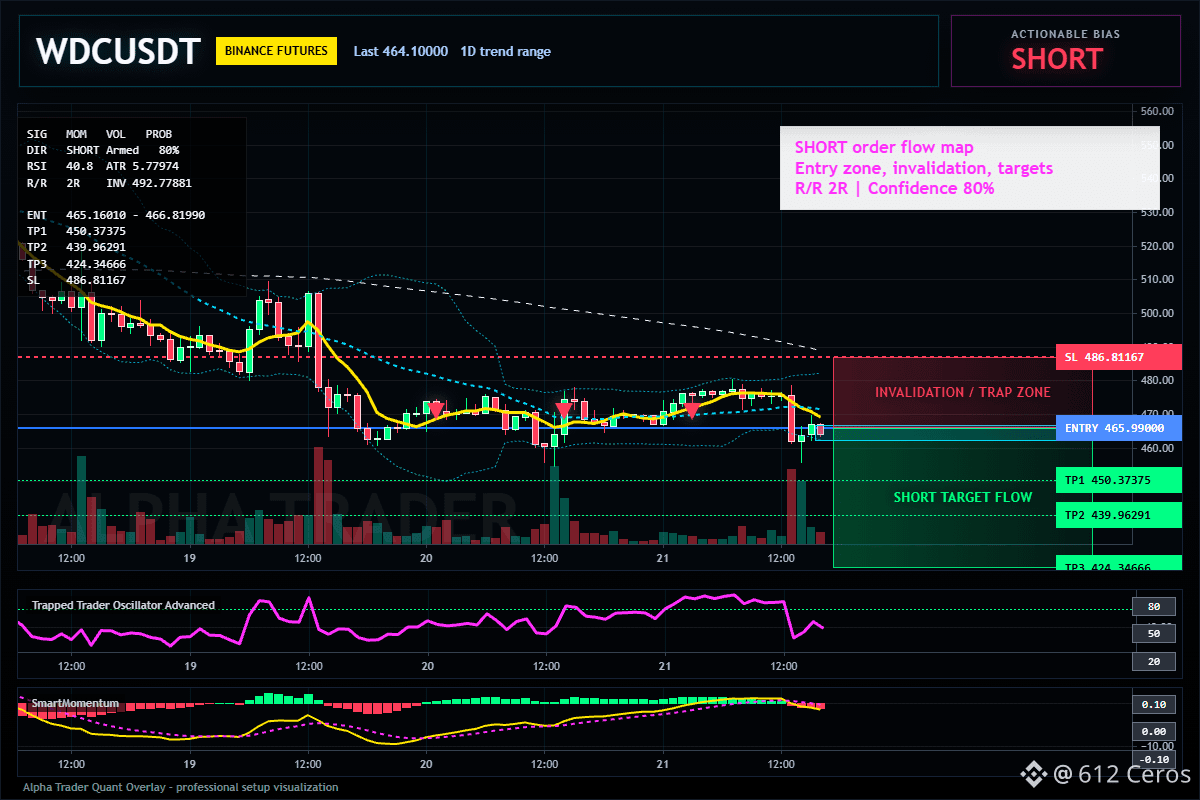
Task: Click the red sell-signal triangle near date 20
Action: click(436, 408)
